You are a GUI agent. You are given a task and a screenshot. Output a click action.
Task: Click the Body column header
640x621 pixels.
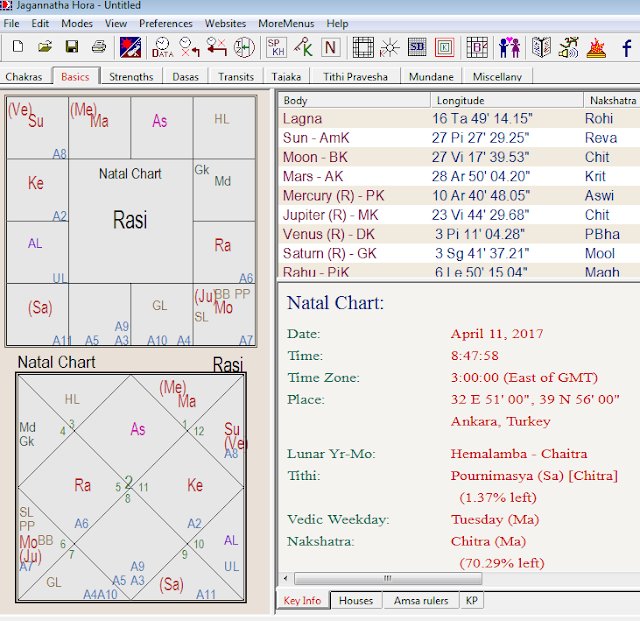click(354, 100)
